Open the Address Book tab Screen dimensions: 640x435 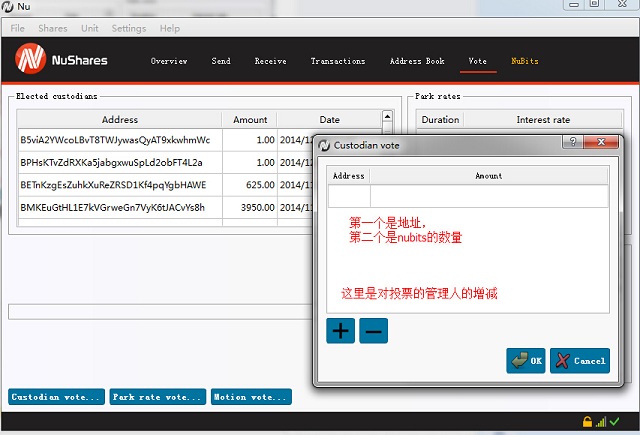(x=417, y=61)
